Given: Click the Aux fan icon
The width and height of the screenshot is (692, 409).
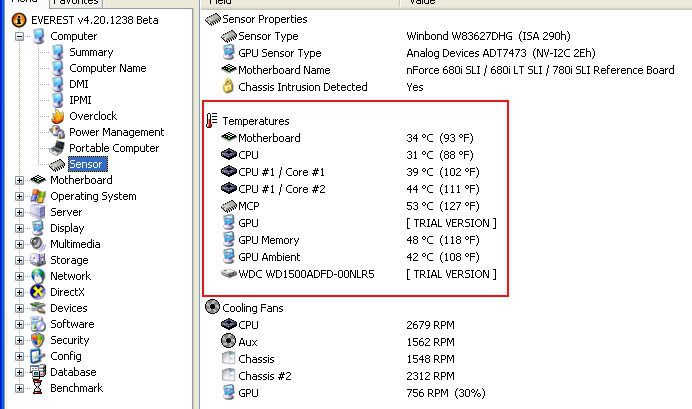Looking at the screenshot, I should coord(228,341).
